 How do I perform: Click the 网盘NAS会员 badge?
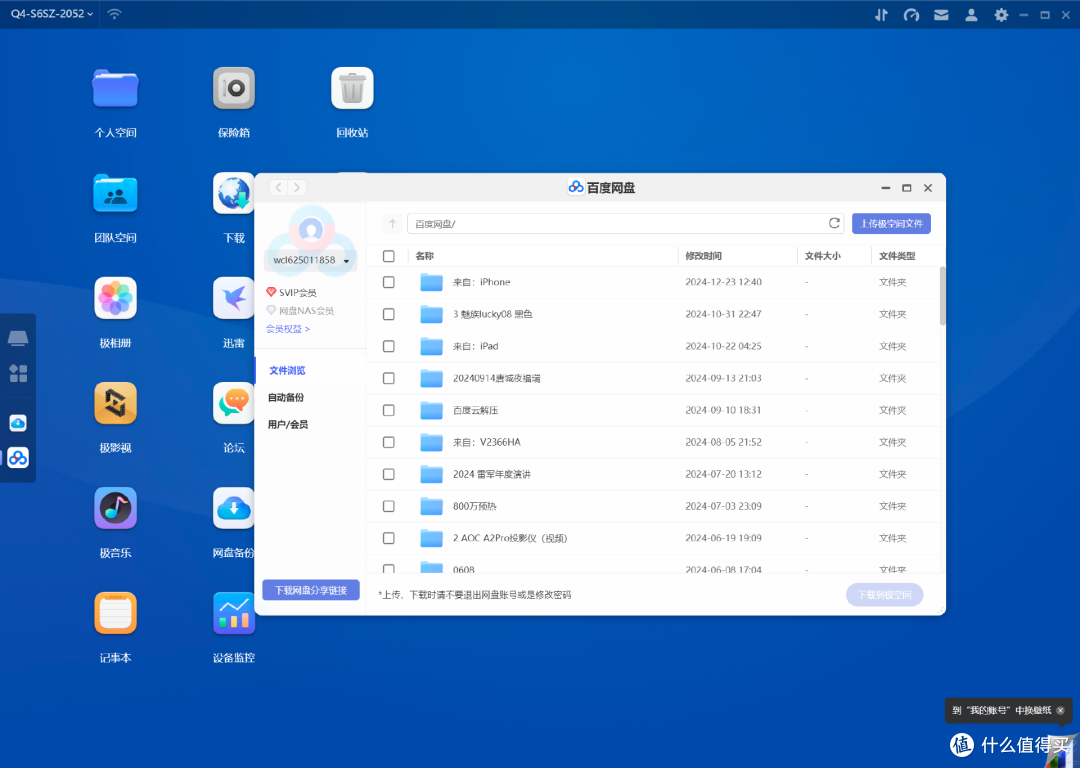coord(300,311)
